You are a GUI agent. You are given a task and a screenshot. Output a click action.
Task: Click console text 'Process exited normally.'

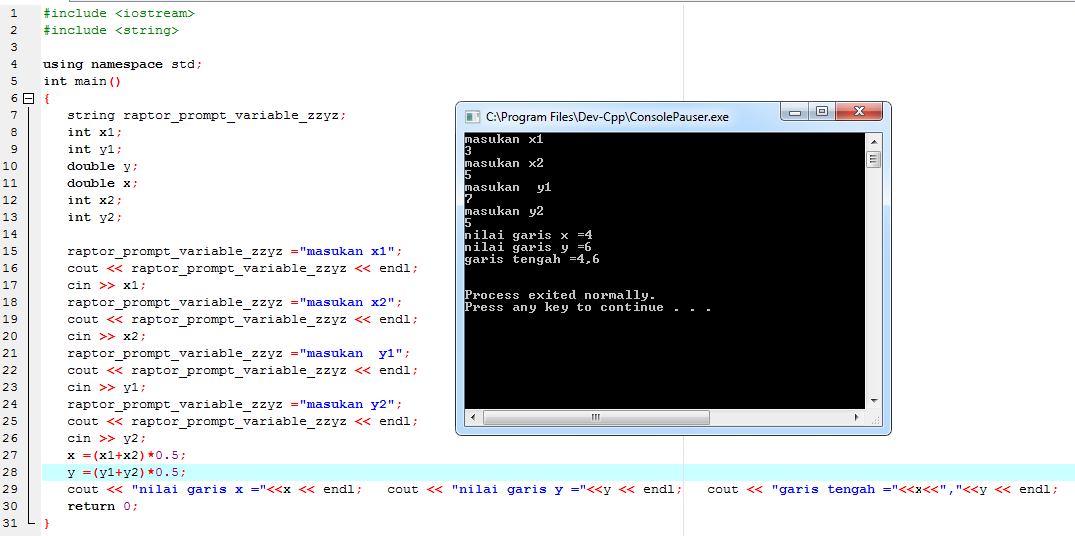(x=560, y=295)
